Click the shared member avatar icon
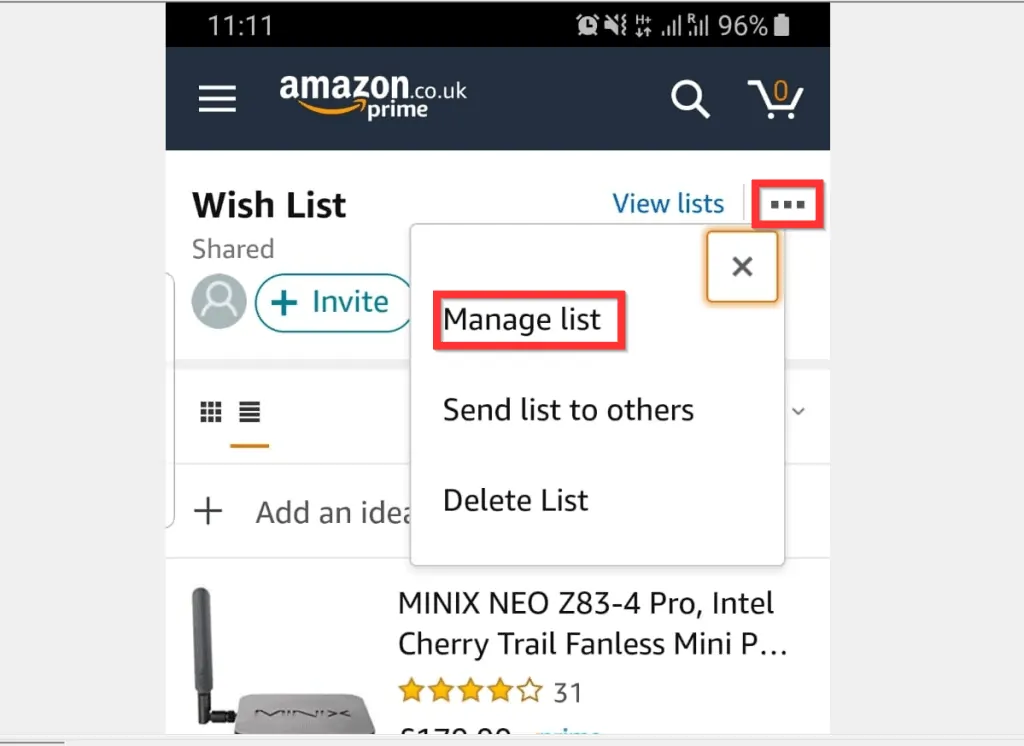 pos(218,302)
